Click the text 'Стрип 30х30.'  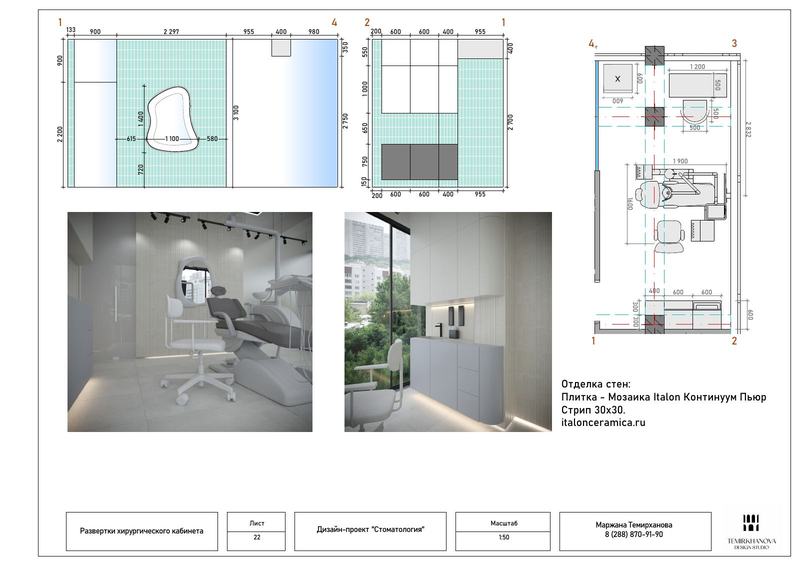593,410
